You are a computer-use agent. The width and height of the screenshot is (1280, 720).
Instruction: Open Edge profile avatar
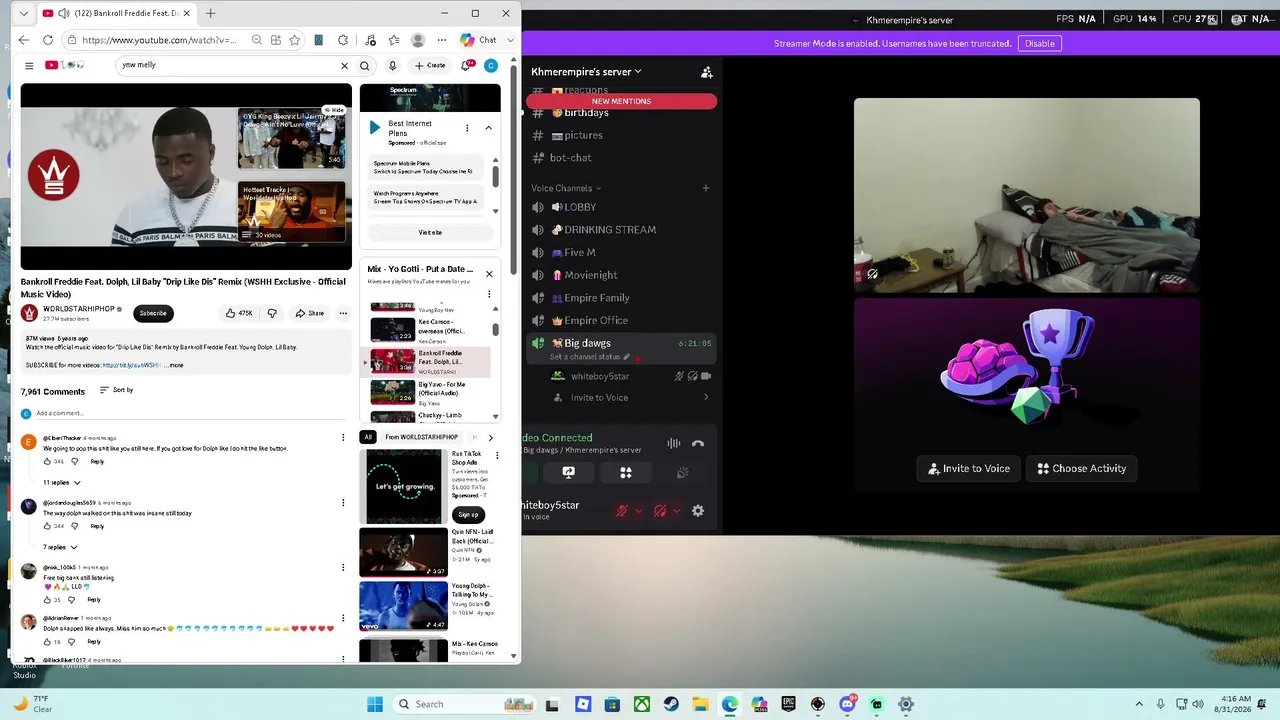pos(418,40)
